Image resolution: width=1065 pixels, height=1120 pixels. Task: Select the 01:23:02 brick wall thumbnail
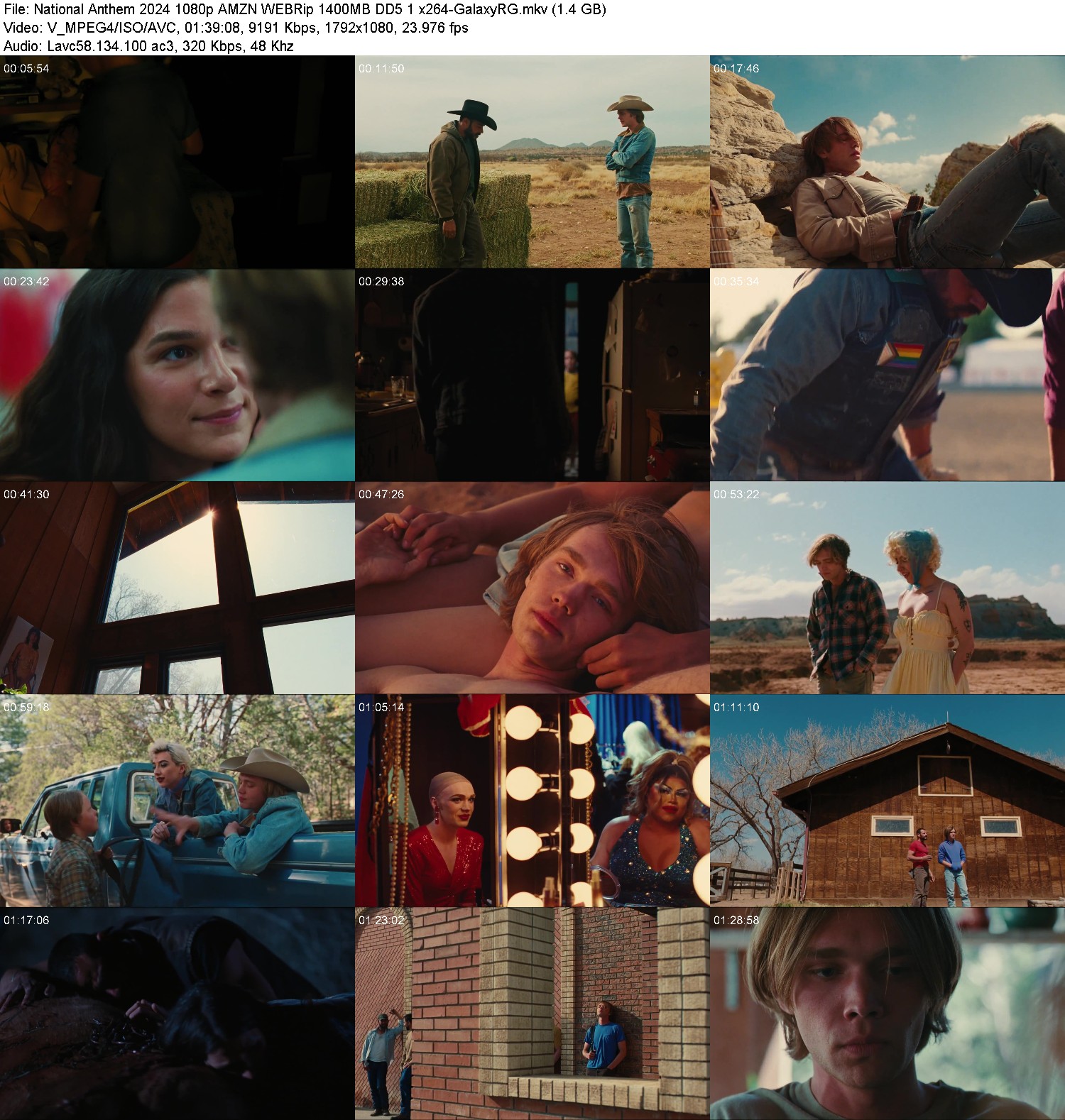click(532, 1014)
